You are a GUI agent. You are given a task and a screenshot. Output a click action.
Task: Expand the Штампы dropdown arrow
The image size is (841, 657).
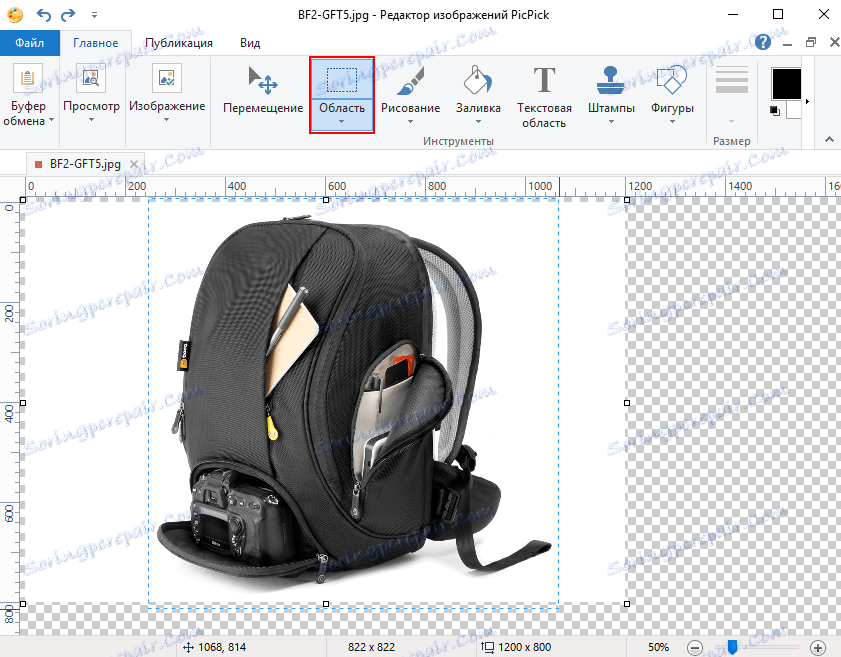611,122
